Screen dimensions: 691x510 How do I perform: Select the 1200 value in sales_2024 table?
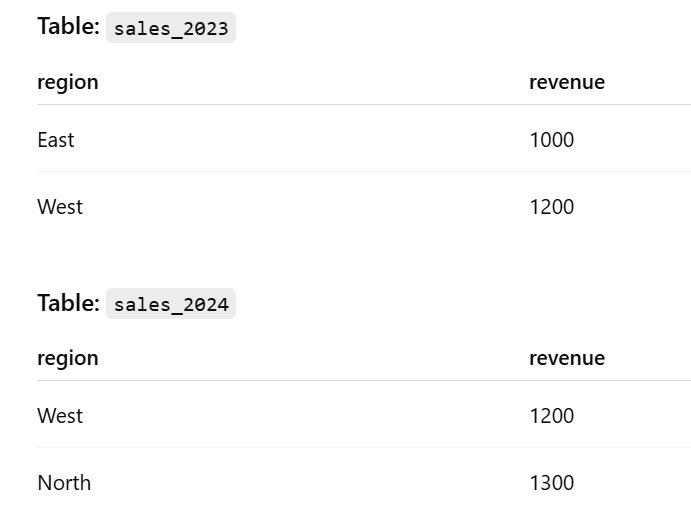click(552, 416)
